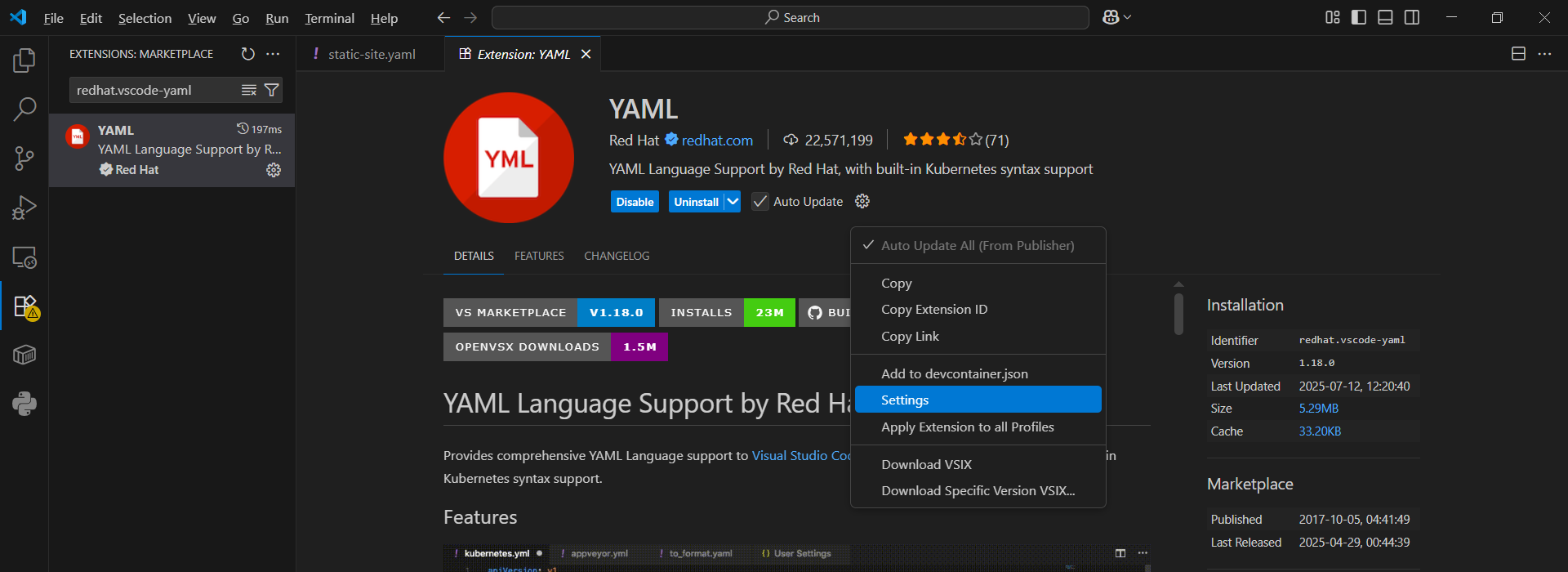This screenshot has height=572, width=1568.
Task: Open the Explorer view in activity bar
Action: click(24, 60)
